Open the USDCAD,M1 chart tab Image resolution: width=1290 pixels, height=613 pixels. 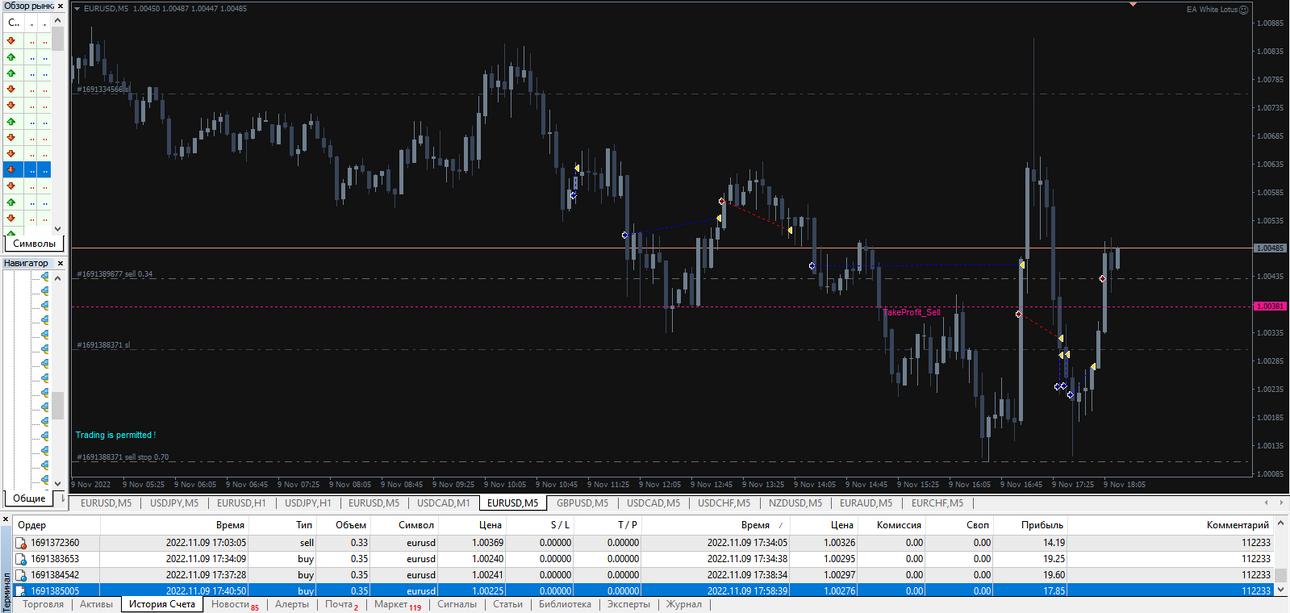coord(443,503)
